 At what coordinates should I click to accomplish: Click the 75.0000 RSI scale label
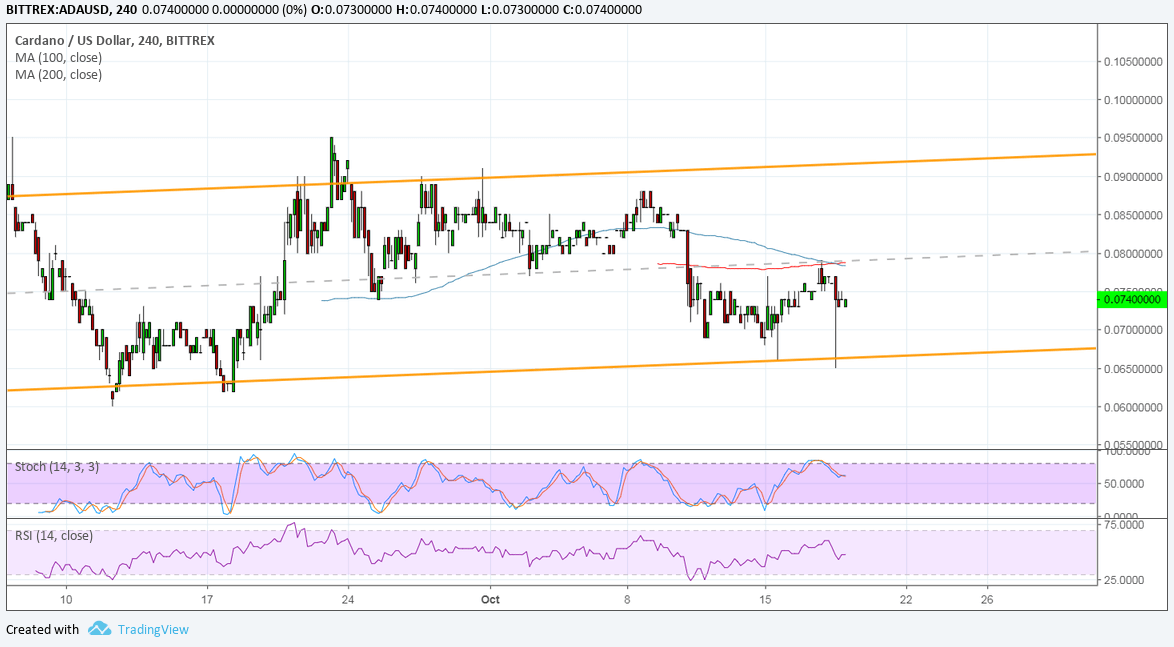(x=1124, y=525)
